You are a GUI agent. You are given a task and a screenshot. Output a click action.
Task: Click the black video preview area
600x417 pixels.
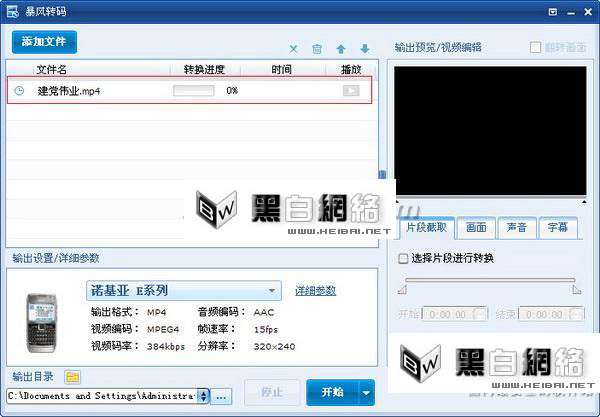(x=490, y=131)
